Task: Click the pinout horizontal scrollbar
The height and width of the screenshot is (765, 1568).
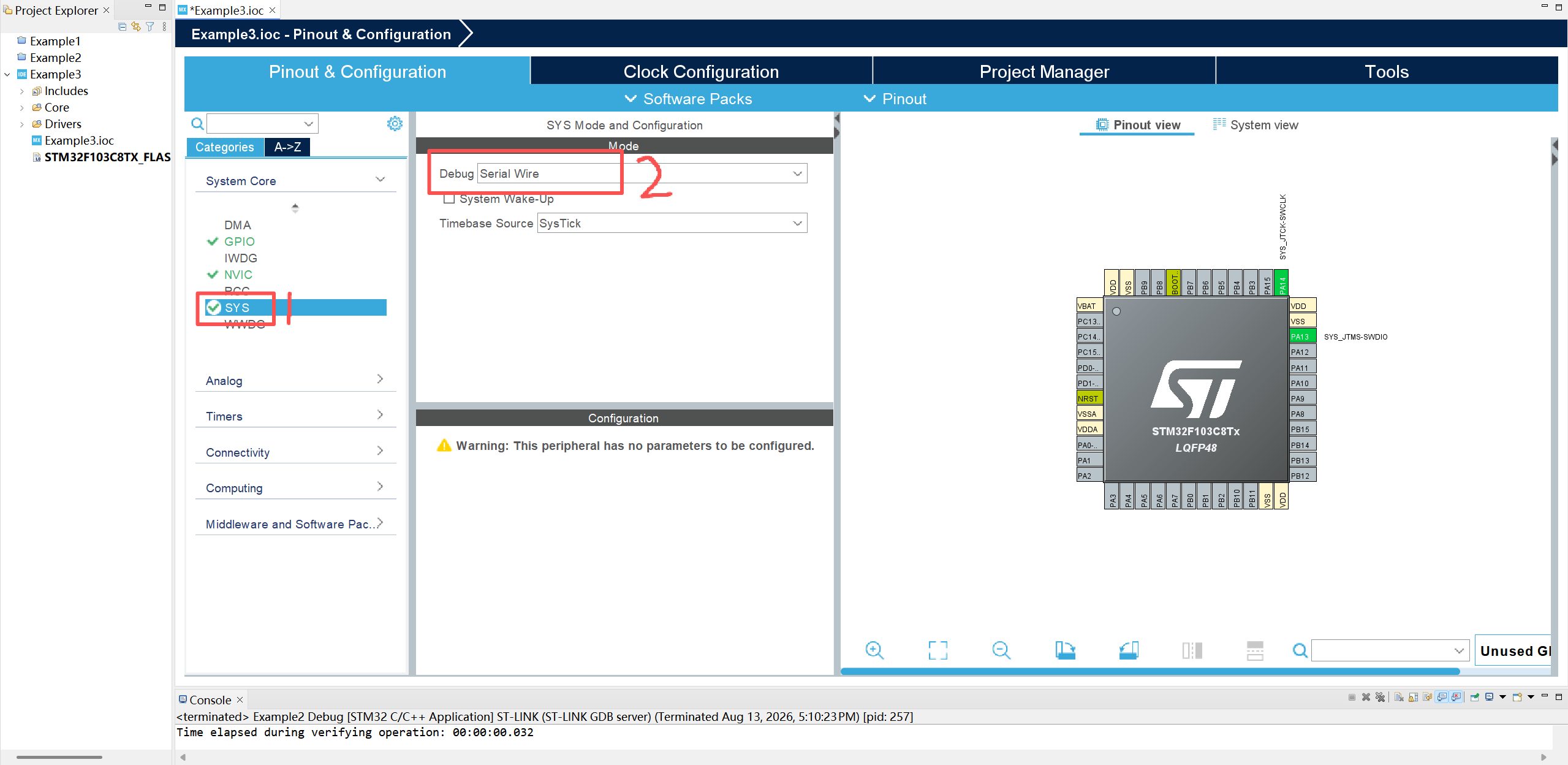Action: 1150,671
